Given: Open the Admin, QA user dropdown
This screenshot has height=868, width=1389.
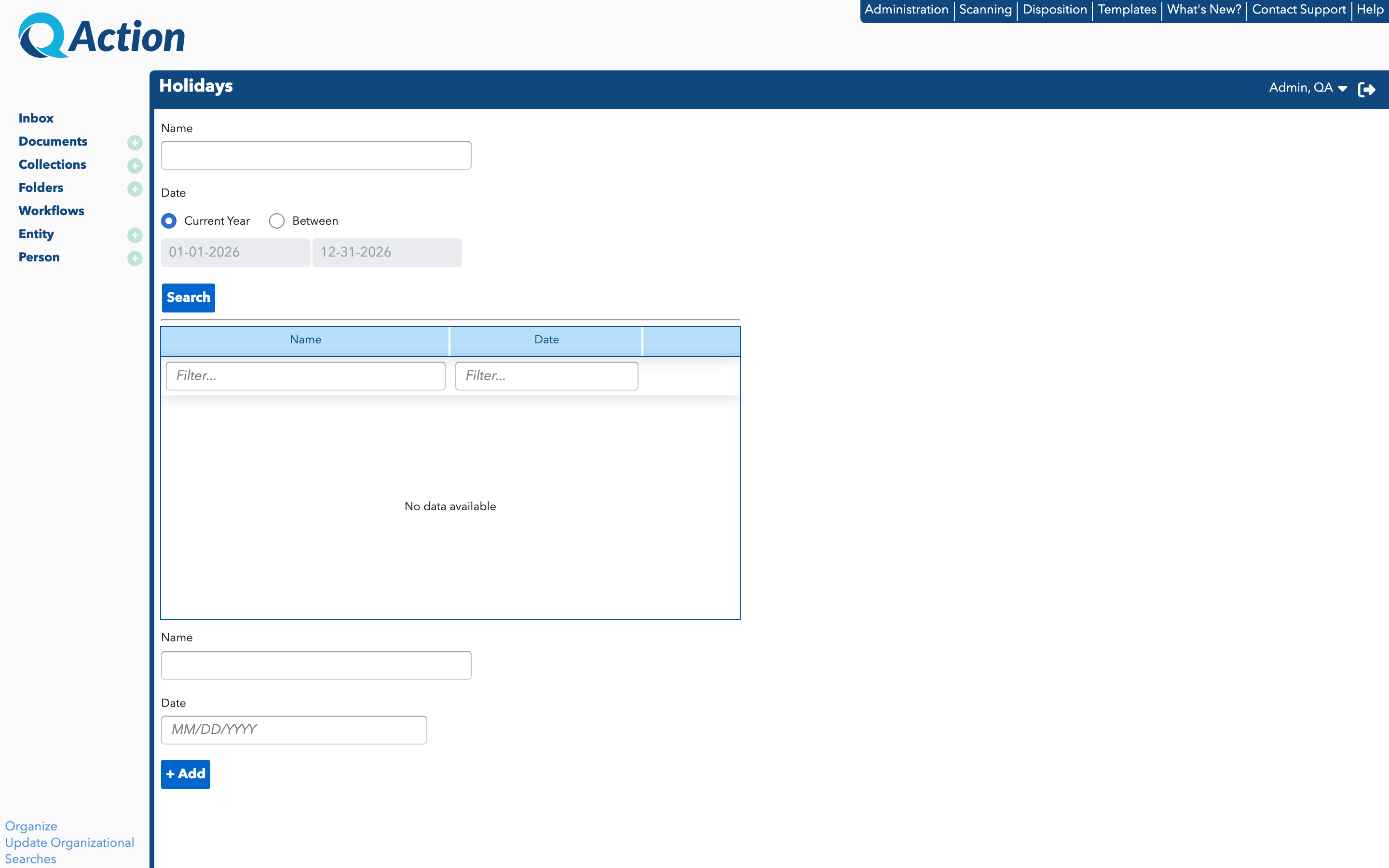Looking at the screenshot, I should (x=1307, y=88).
